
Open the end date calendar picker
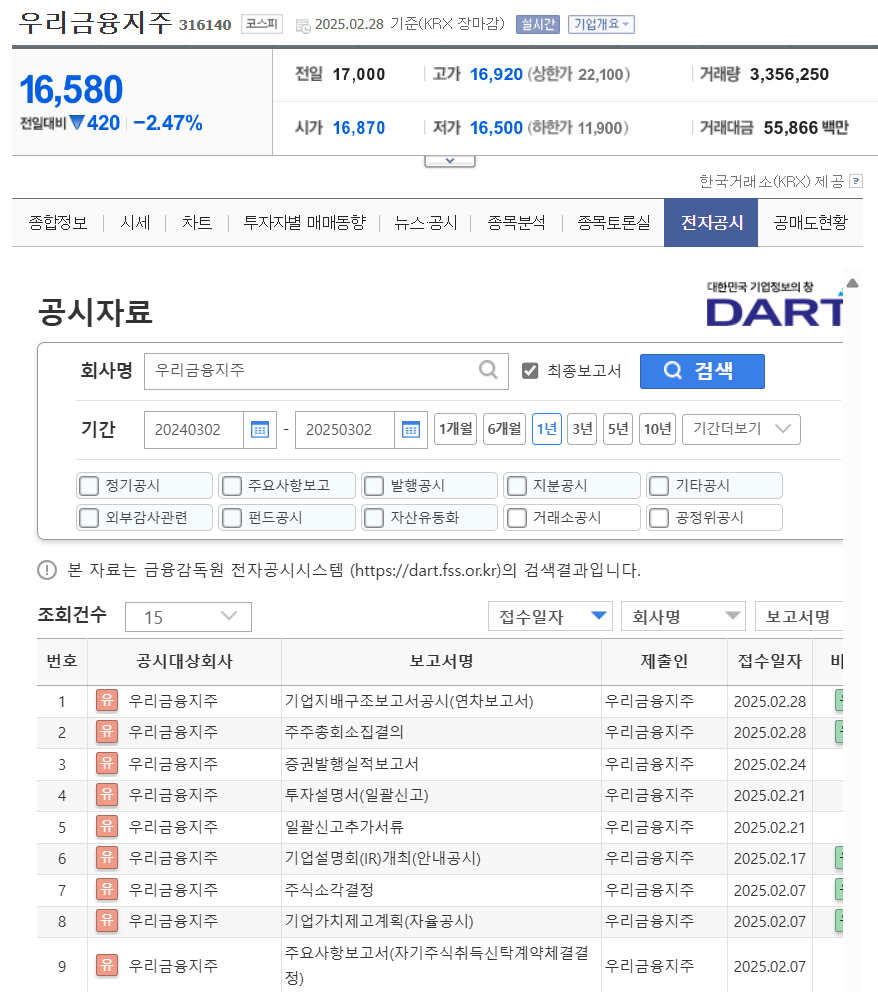point(411,430)
